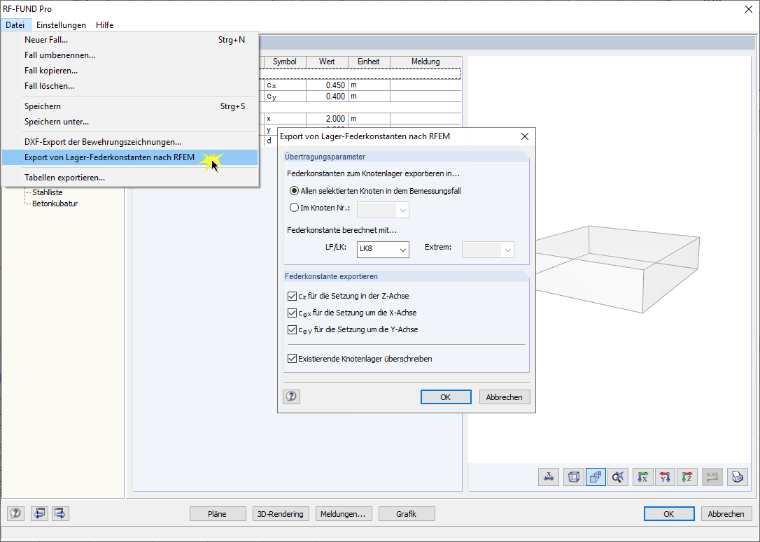
Task: Click the Pläne button
Action: point(217,513)
